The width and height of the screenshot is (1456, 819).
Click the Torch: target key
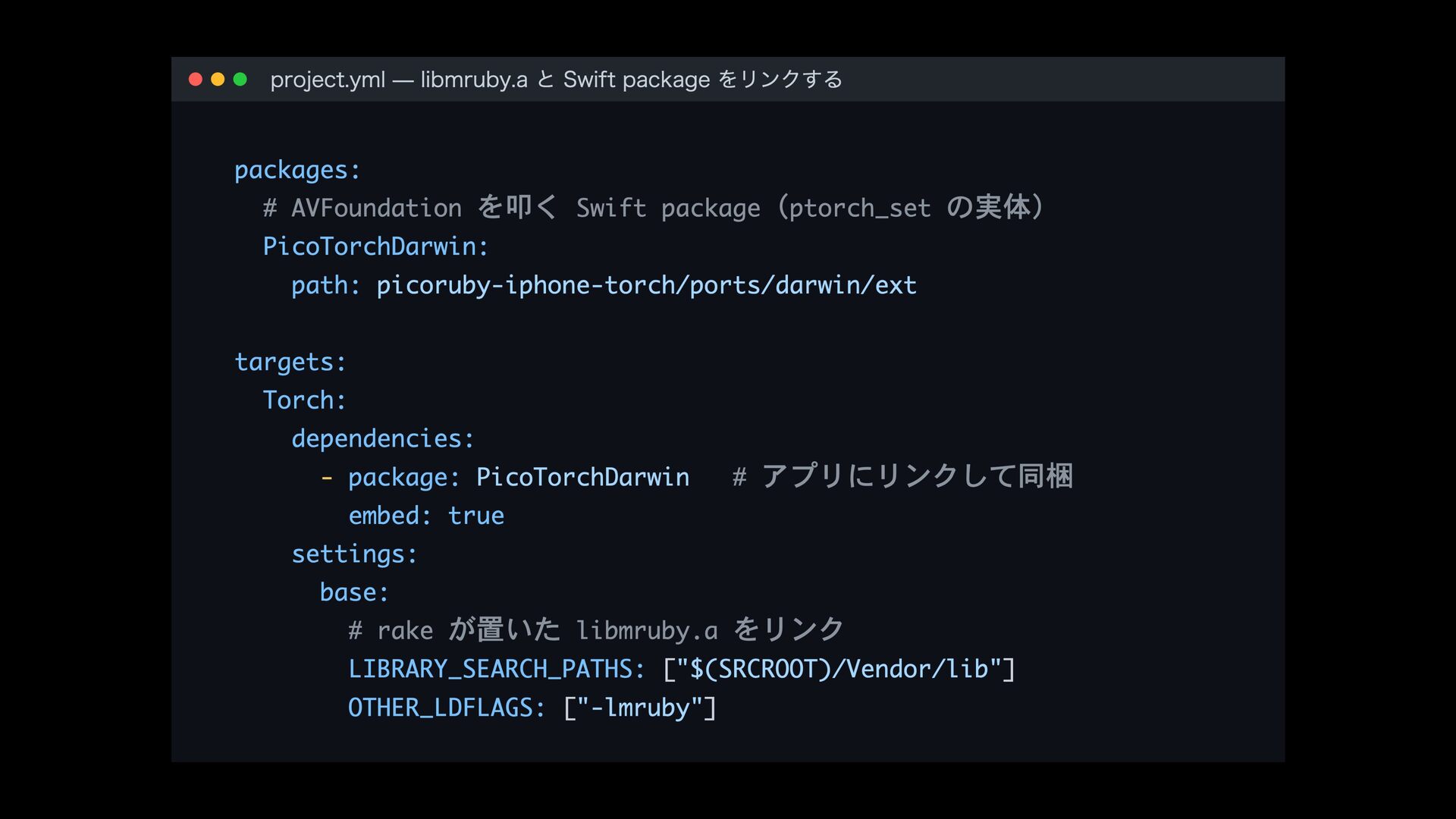click(x=304, y=400)
